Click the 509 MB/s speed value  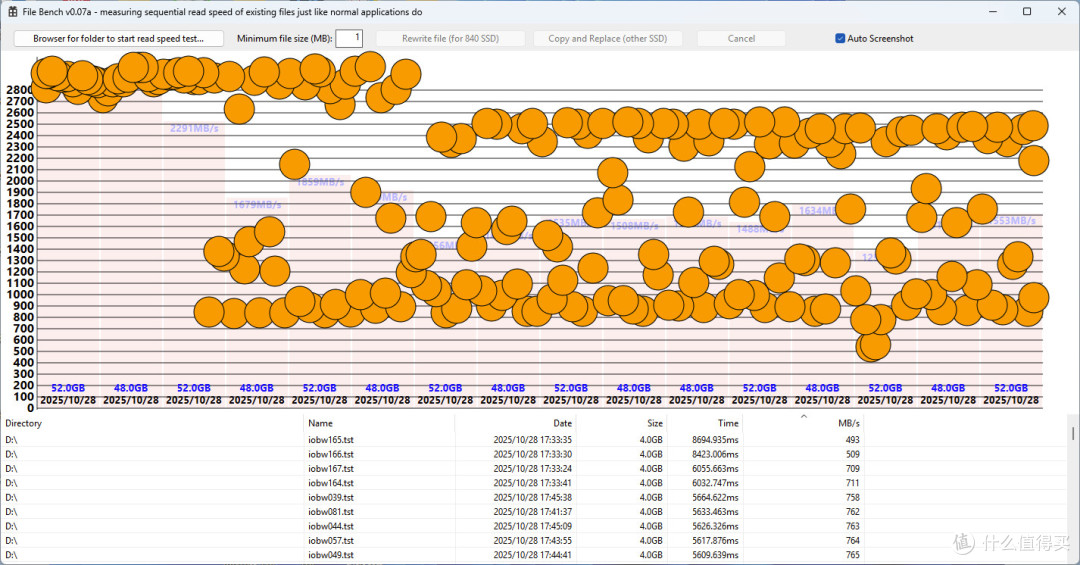(853, 454)
